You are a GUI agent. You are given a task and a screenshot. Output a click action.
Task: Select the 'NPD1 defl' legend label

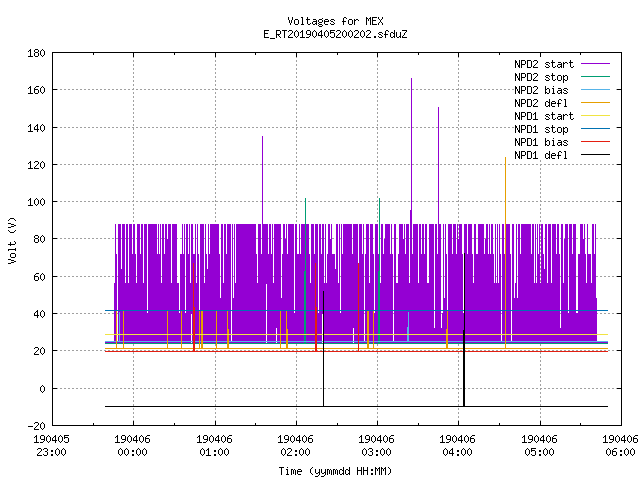[x=541, y=156]
